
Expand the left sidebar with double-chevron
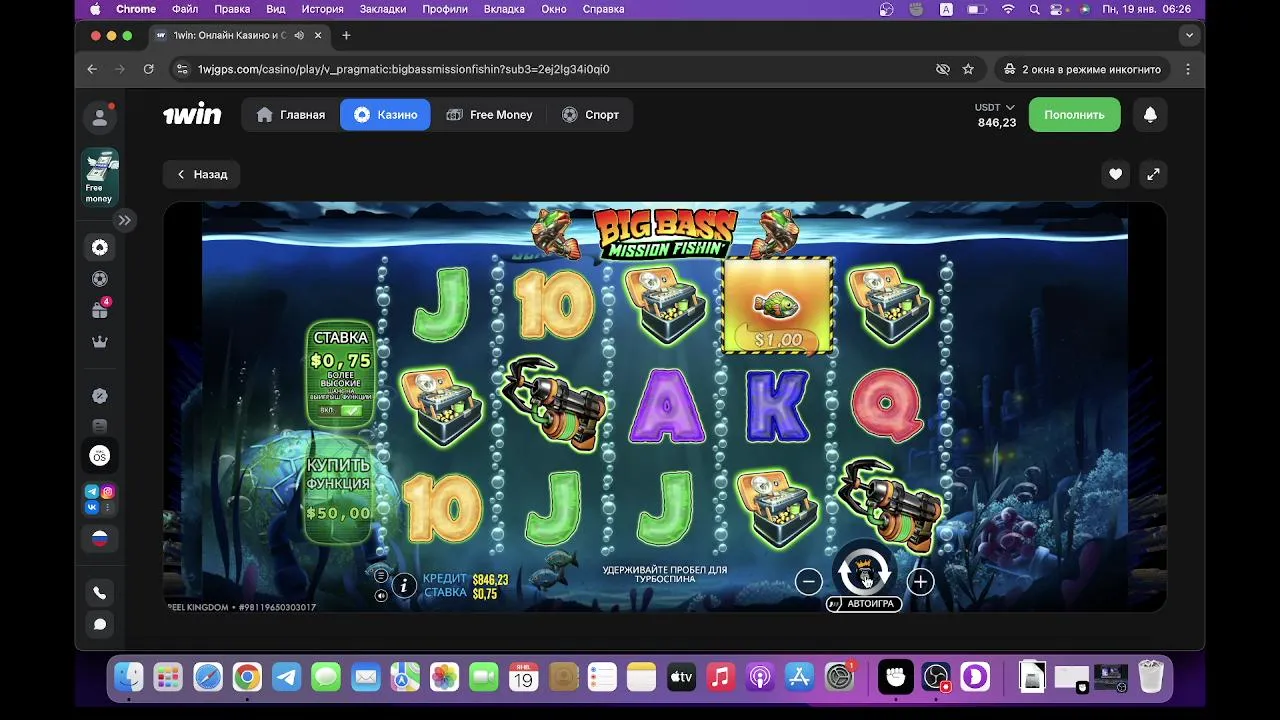tap(124, 220)
